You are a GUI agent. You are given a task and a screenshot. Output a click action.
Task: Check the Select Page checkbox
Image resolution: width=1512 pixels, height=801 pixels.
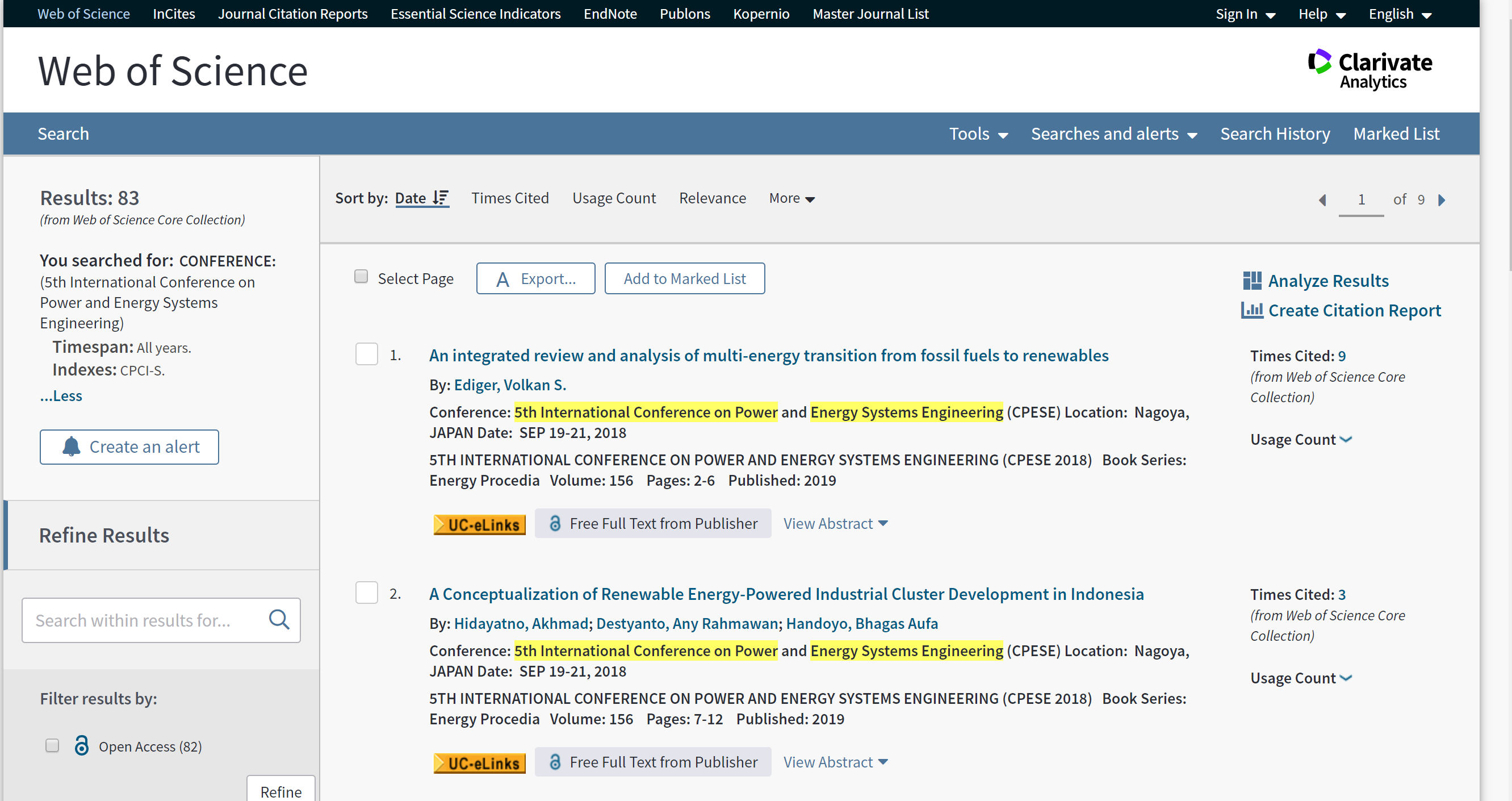[361, 277]
